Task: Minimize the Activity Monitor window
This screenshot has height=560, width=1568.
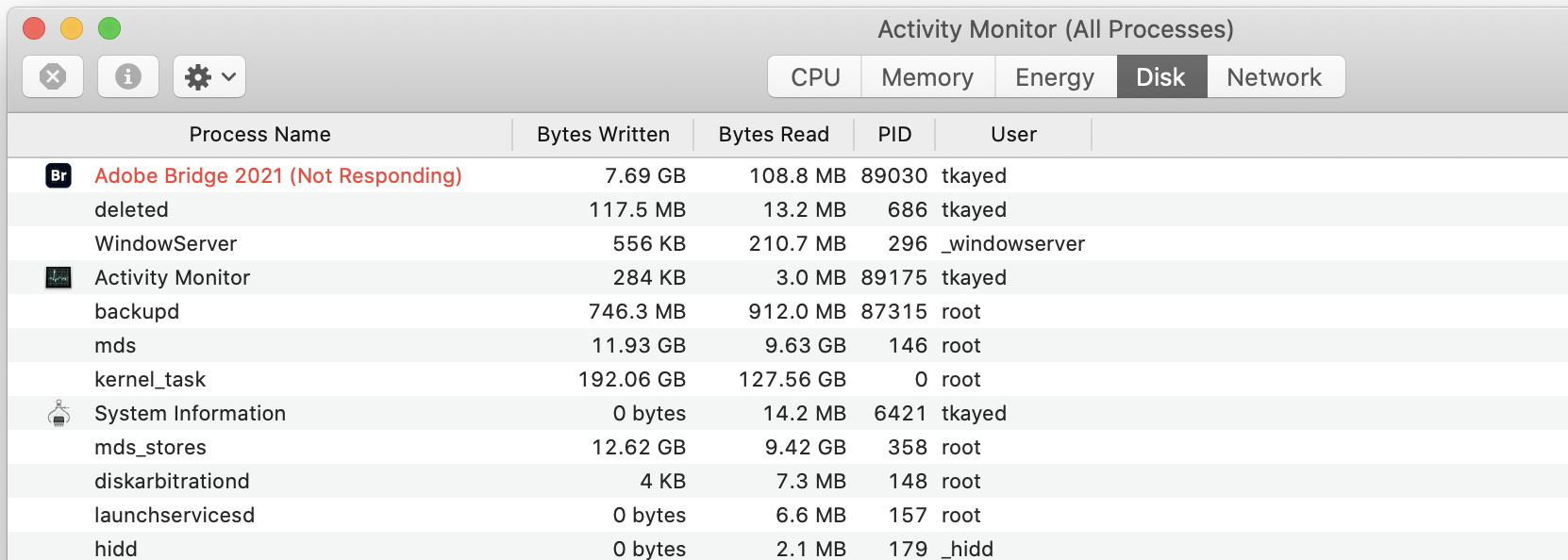Action: pyautogui.click(x=72, y=28)
